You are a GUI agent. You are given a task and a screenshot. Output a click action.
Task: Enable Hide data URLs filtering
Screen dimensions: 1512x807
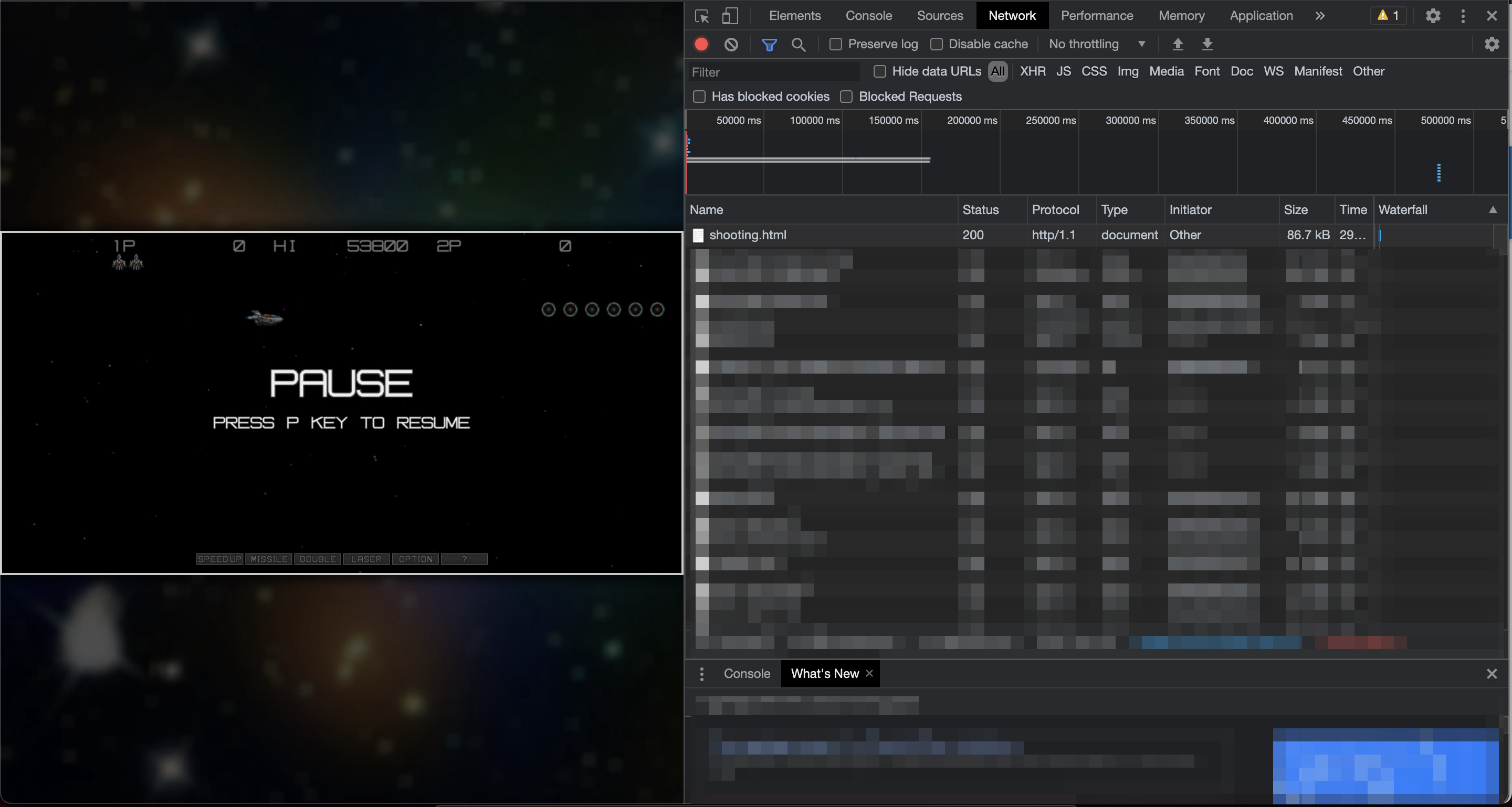coord(880,71)
